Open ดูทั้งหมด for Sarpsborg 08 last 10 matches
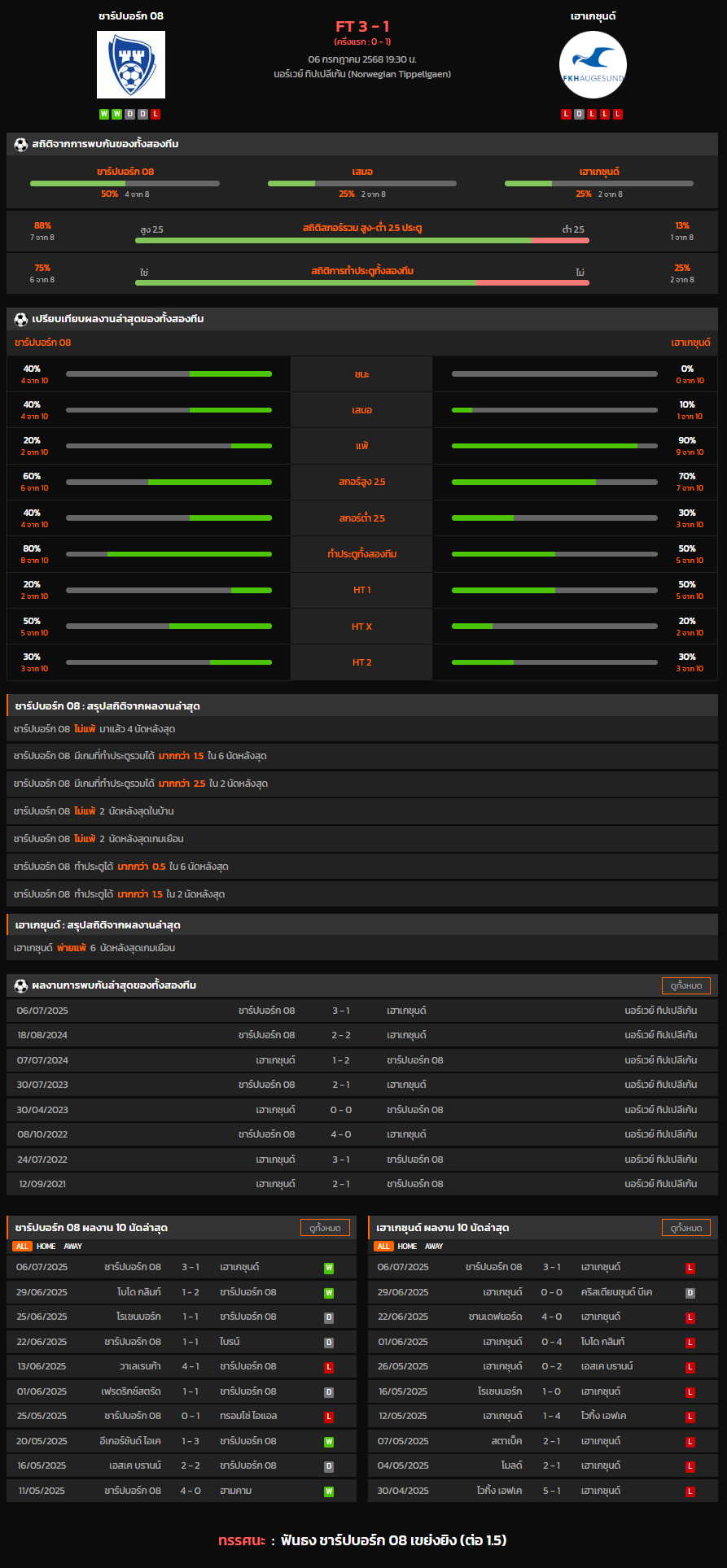This screenshot has height=1568, width=727. 325,1228
